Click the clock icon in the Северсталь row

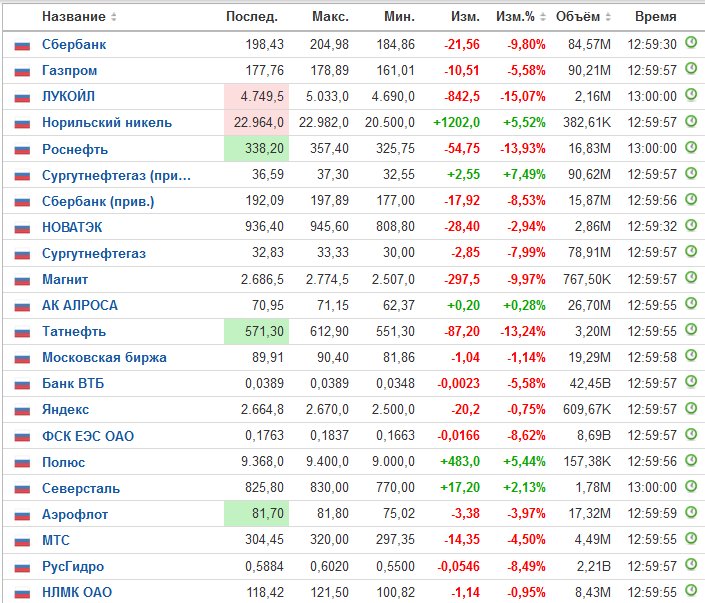691,486
